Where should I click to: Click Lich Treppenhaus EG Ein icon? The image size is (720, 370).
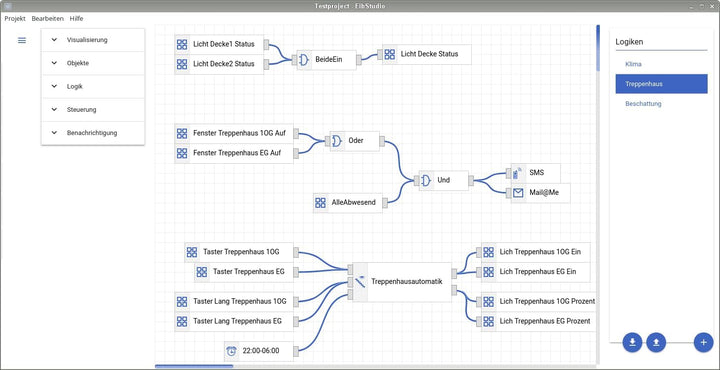(489, 272)
